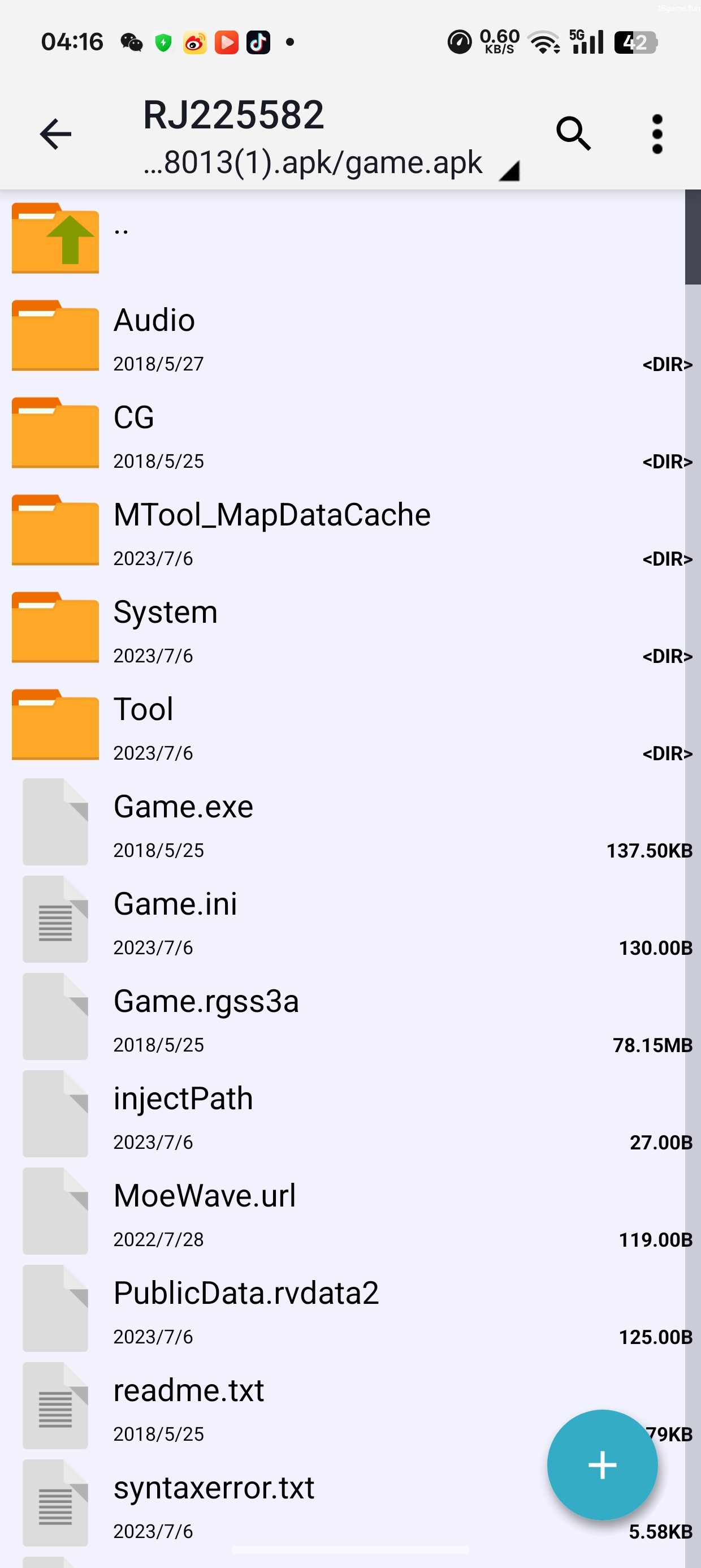The image size is (701, 1568).
Task: Open the three-dot overflow menu
Action: [656, 134]
